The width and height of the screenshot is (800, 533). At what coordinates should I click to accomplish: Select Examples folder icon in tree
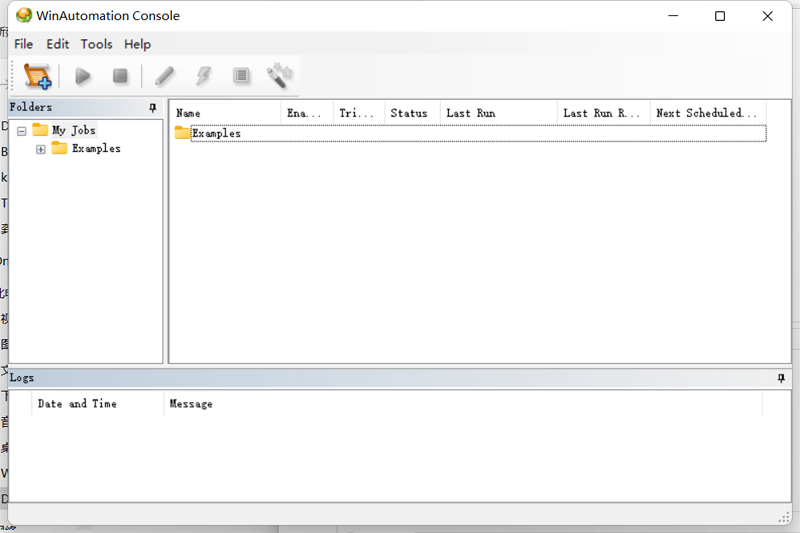[59, 148]
